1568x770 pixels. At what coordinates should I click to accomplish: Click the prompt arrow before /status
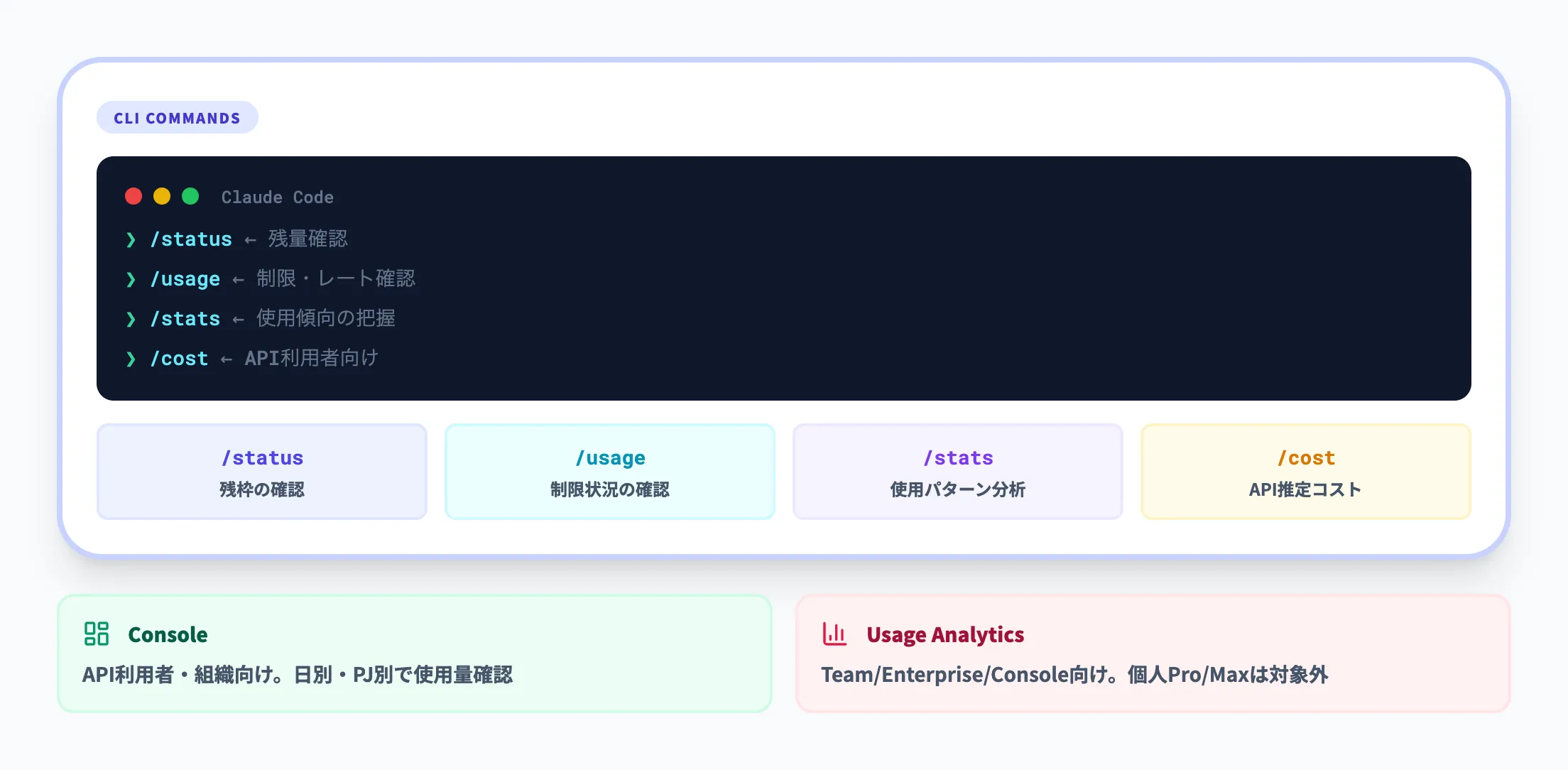pyautogui.click(x=131, y=239)
